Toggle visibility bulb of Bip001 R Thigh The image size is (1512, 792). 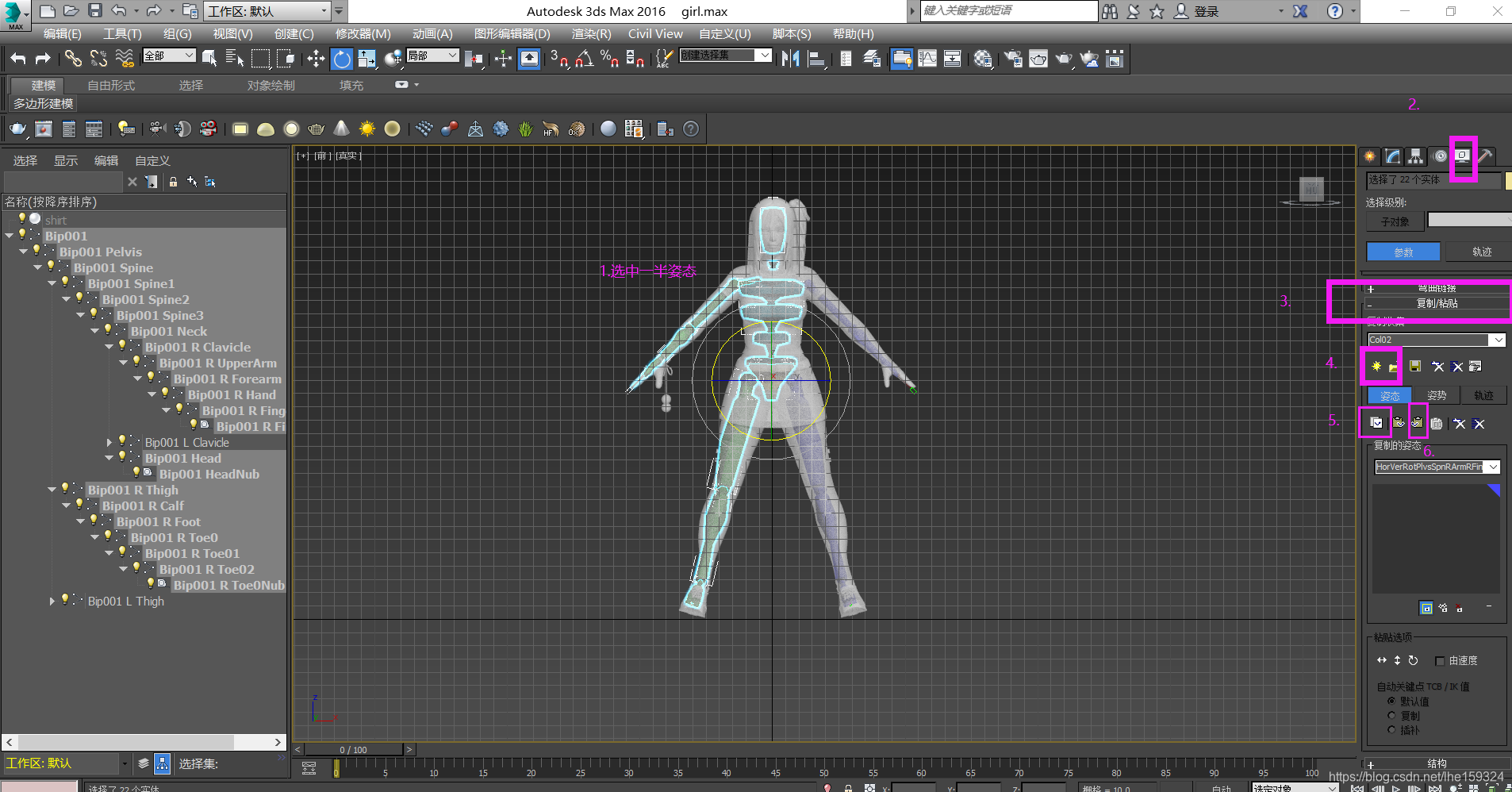(x=65, y=488)
